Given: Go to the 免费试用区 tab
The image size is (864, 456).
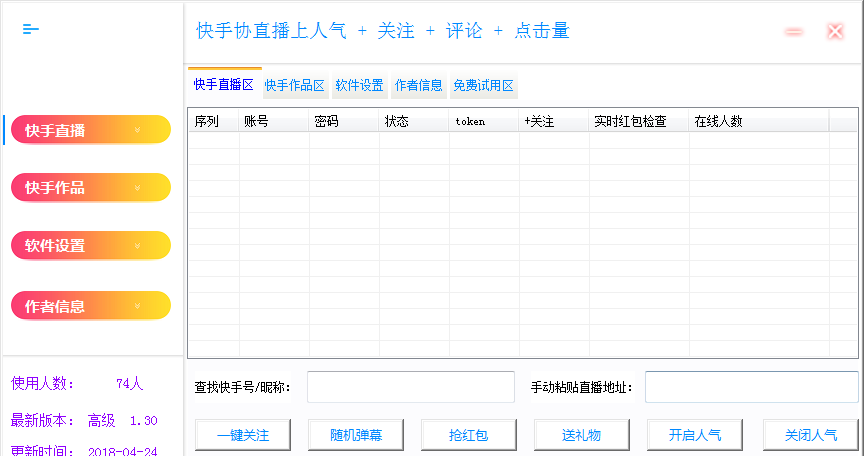Looking at the screenshot, I should coord(484,86).
